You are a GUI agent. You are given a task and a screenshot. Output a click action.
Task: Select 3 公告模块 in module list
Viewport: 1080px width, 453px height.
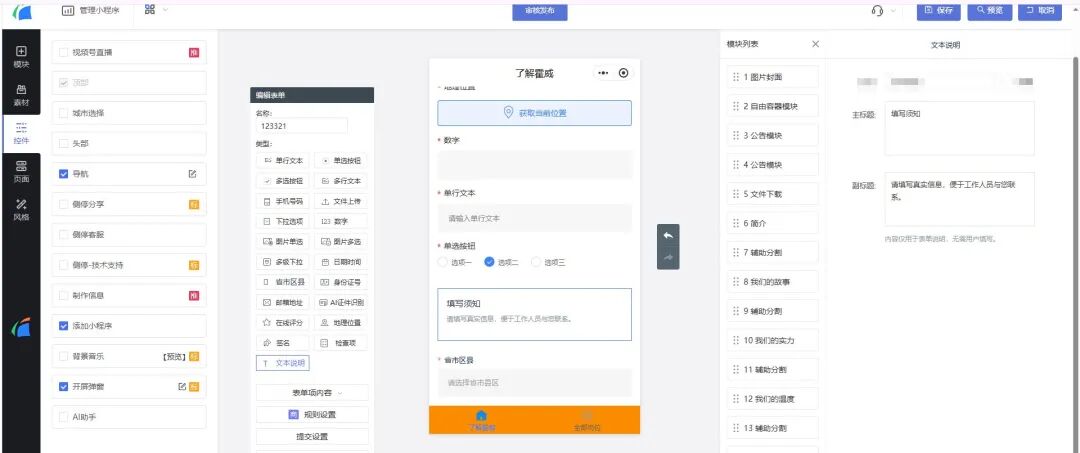[773, 136]
